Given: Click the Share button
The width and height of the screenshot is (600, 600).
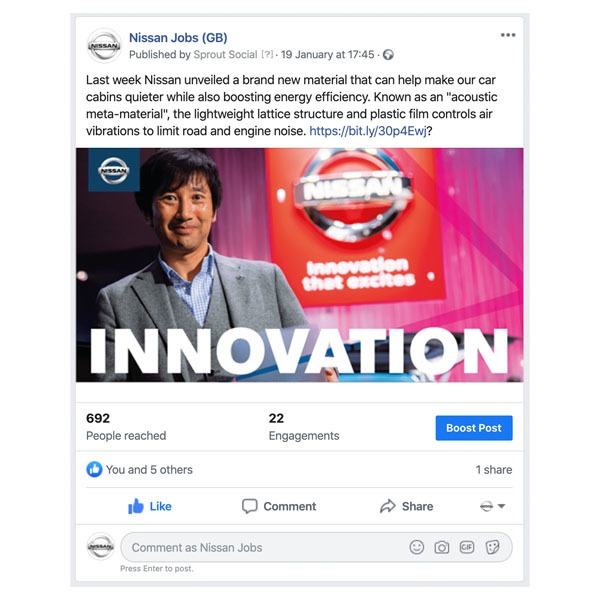Looking at the screenshot, I should pos(406,506).
